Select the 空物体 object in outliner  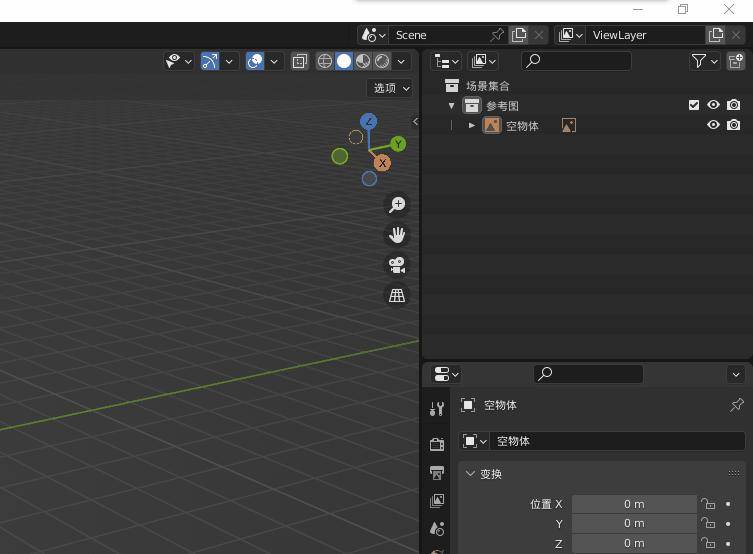pos(522,126)
